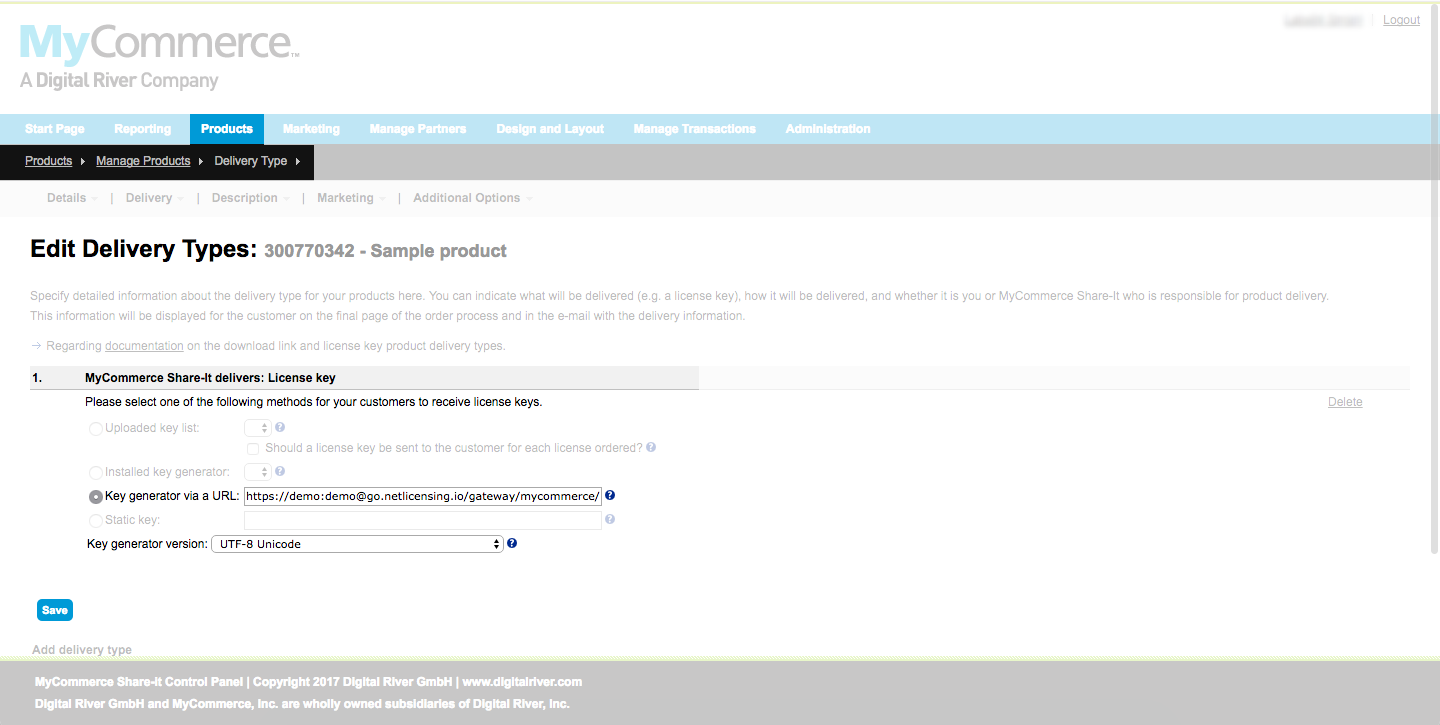Expand the Marketing submenu under breadcrumb
Screen dimensions: 1440x725
pos(352,198)
